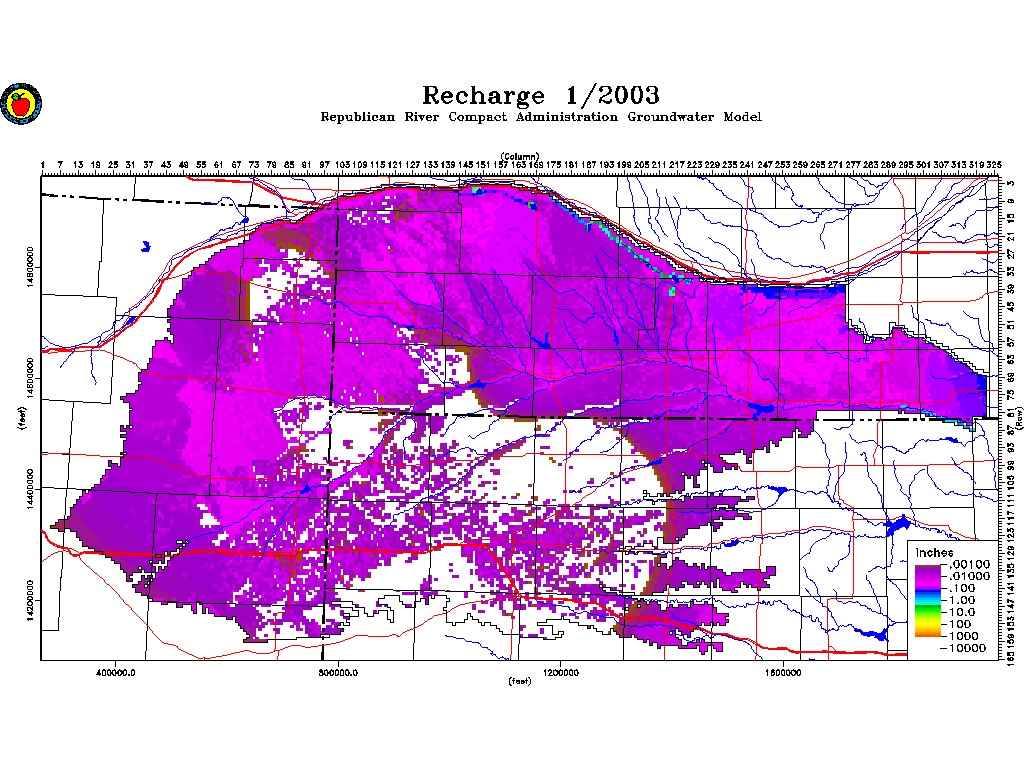Viewport: 1024px width, 768px height.
Task: Select the 800000.0 x-axis tick label
Action: [338, 673]
